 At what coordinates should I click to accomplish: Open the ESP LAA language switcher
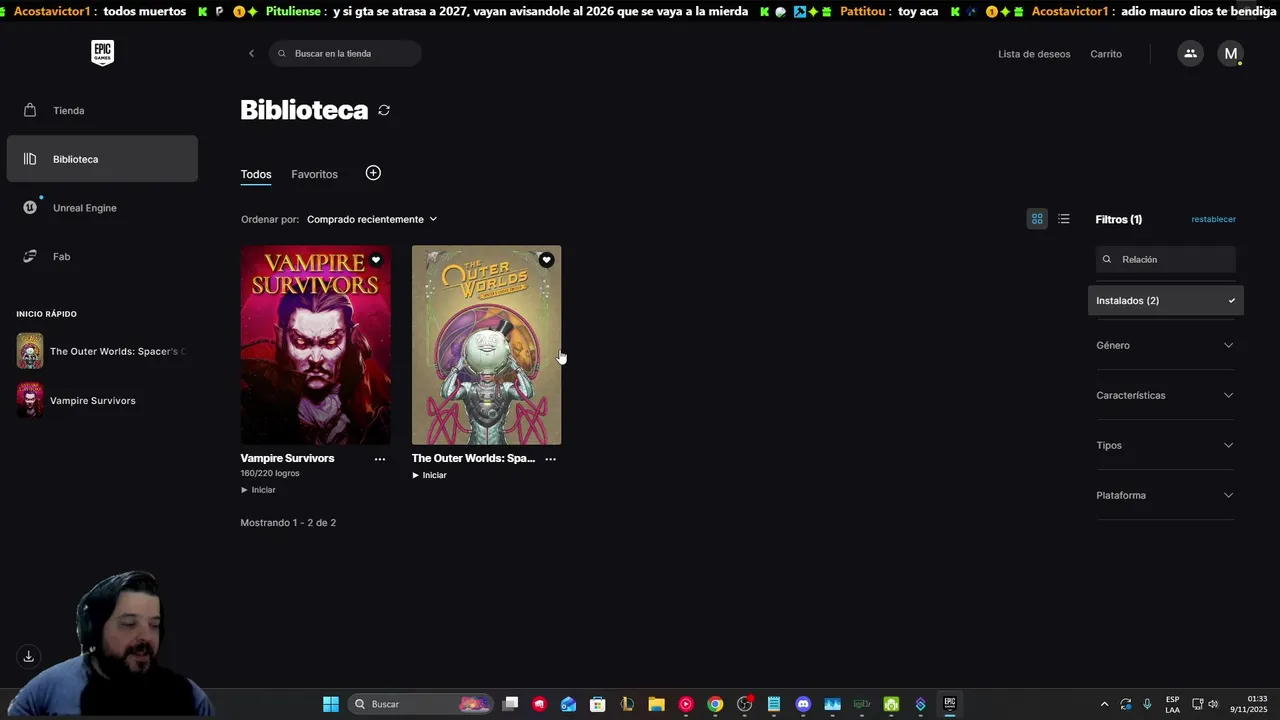point(1172,704)
